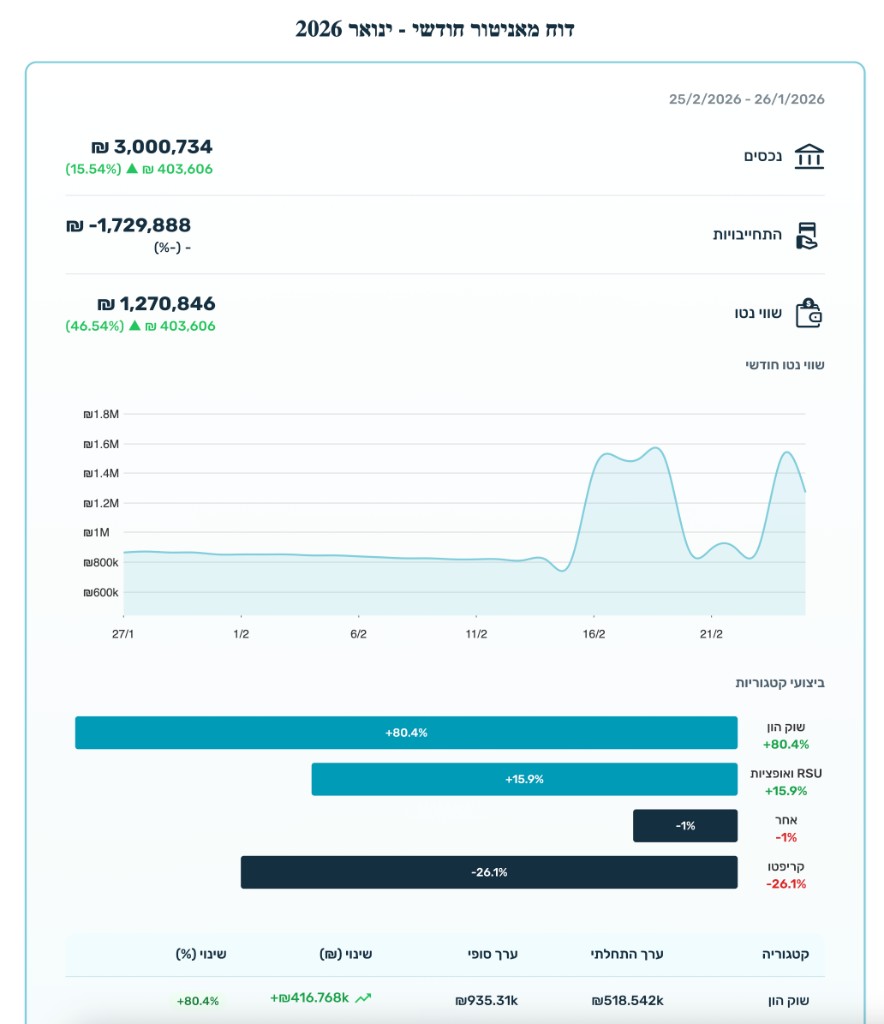Select the +80.4% שוק הון performance bar
884x1024 pixels.
tap(406, 733)
